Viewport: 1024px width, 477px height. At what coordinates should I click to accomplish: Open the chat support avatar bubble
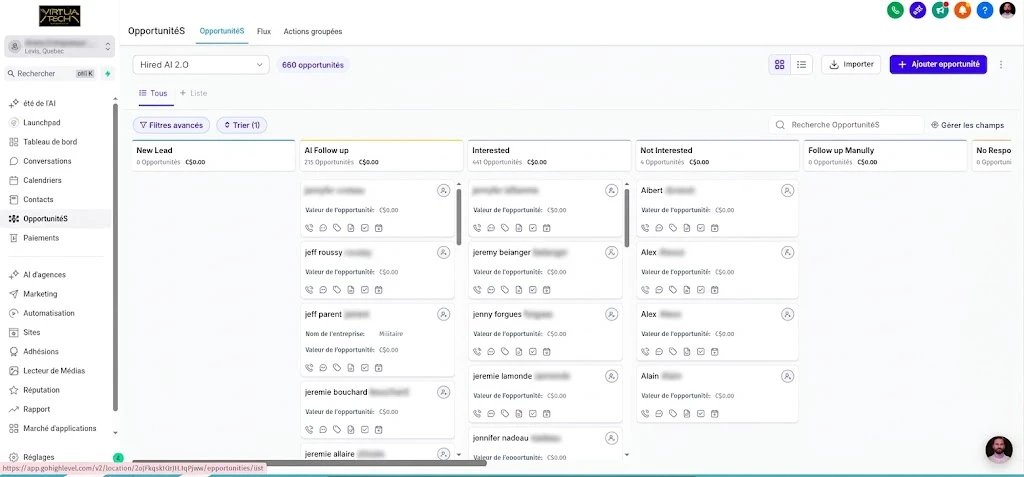[999, 450]
